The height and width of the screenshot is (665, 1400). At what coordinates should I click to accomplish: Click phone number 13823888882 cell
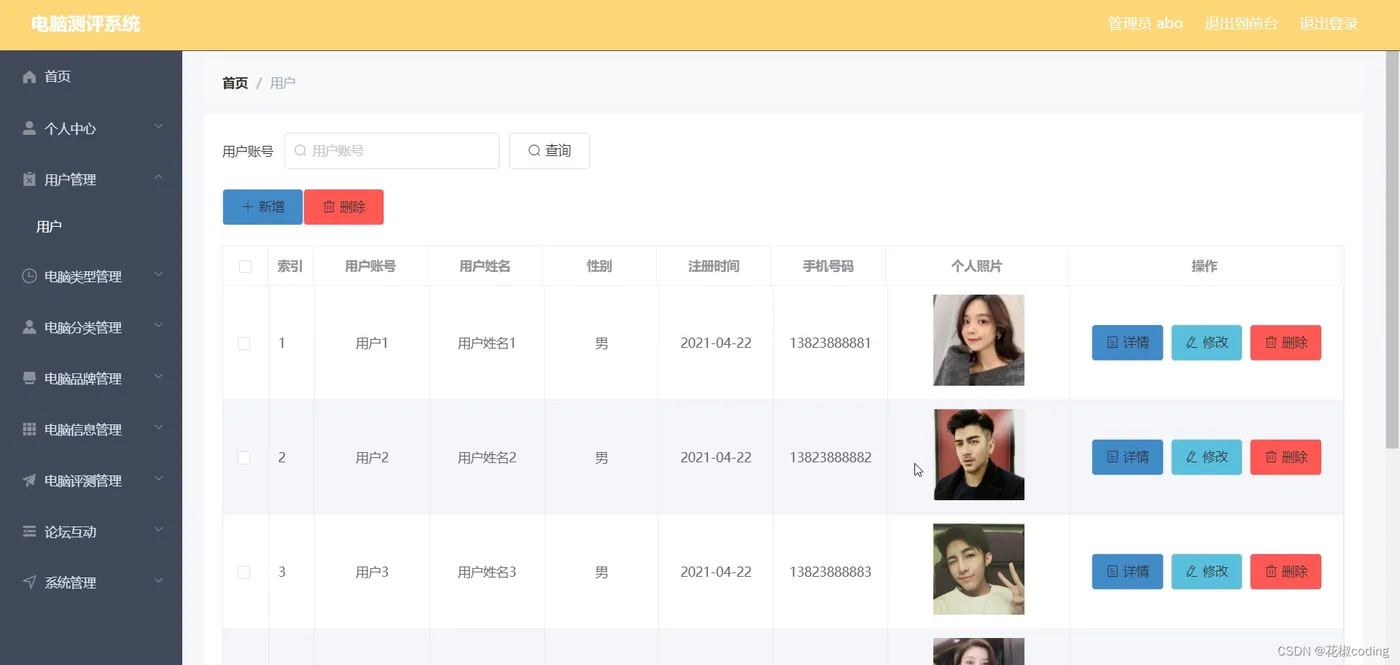tap(830, 457)
